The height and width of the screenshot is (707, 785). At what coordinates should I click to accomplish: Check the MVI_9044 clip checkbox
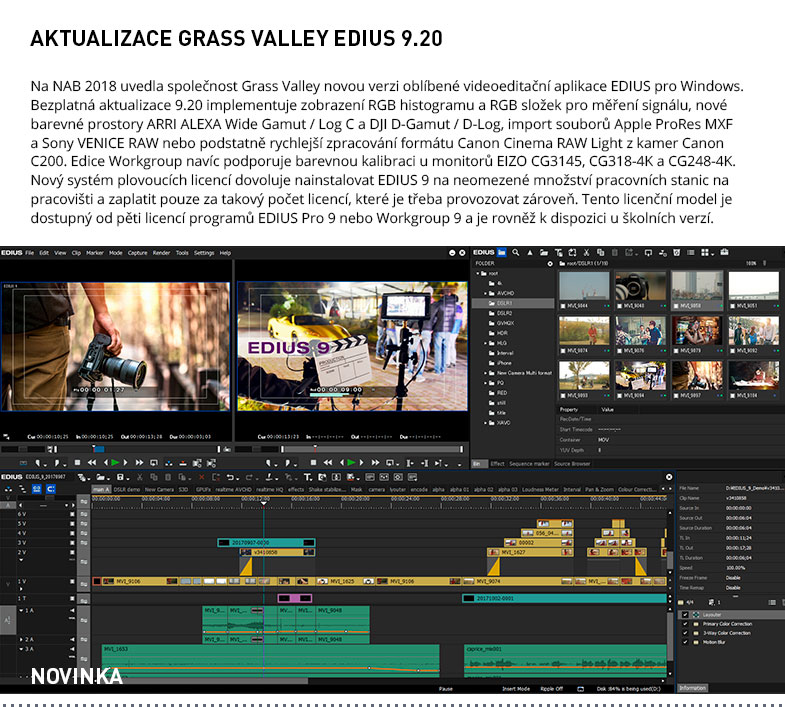(x=563, y=305)
